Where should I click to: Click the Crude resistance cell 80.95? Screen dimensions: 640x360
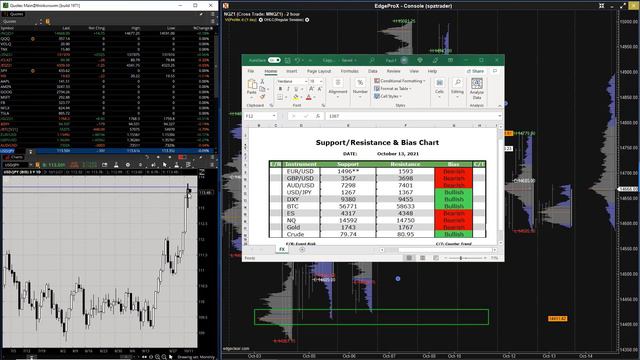pyautogui.click(x=405, y=234)
